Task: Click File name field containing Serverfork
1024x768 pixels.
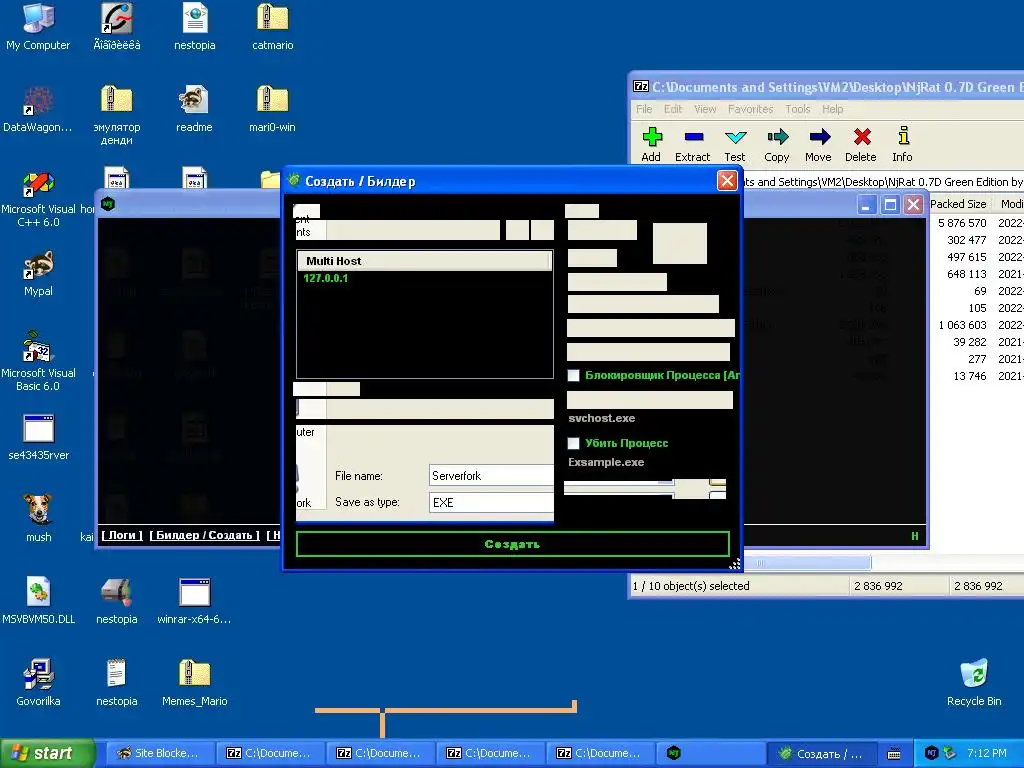Action: (x=491, y=475)
